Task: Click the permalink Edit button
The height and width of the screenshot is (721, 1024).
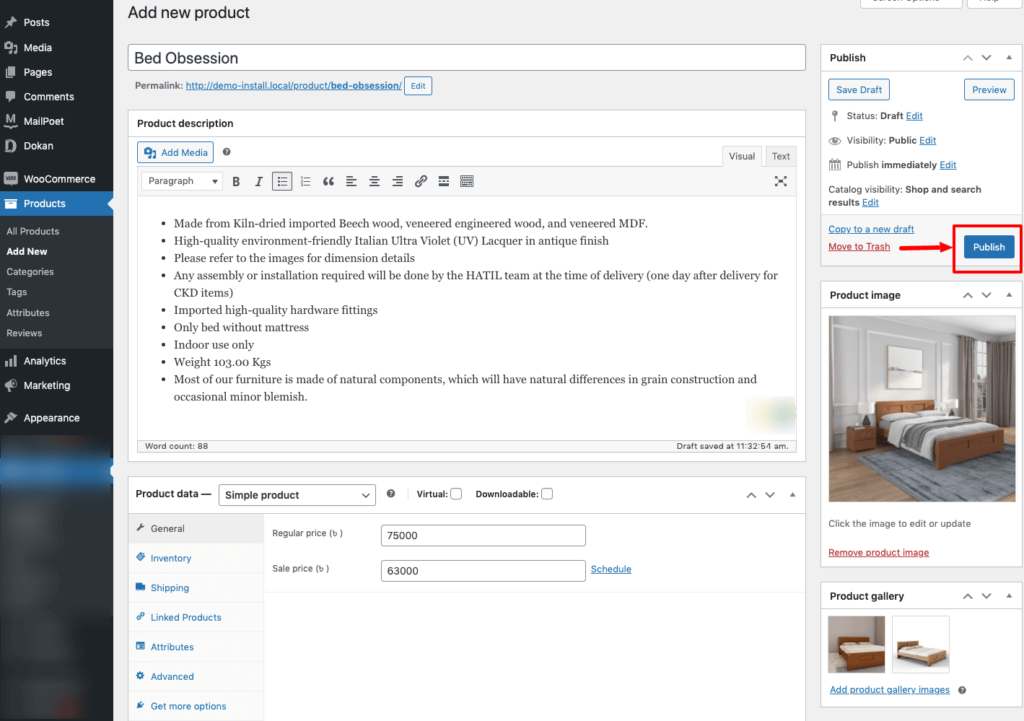Action: [418, 86]
